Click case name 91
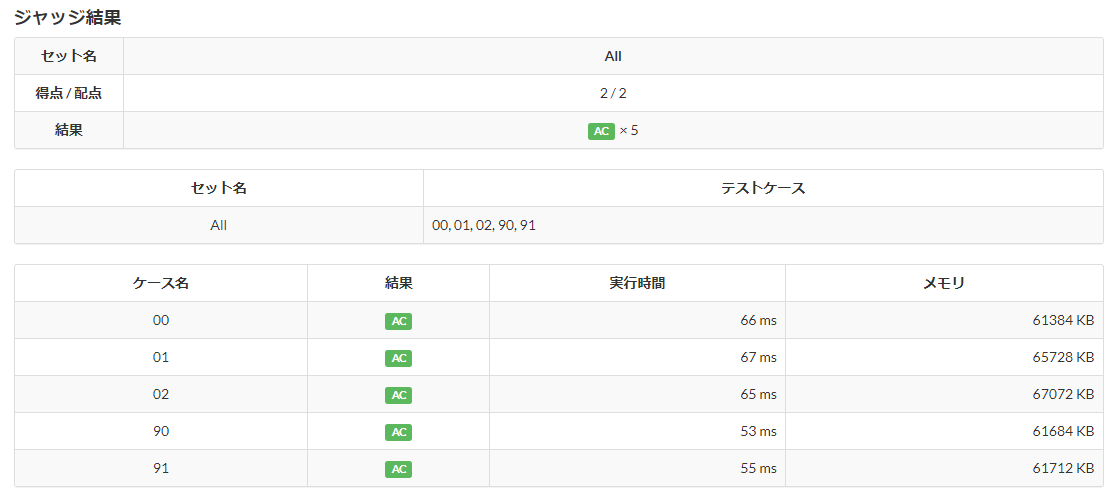The image size is (1119, 503). [x=161, y=469]
